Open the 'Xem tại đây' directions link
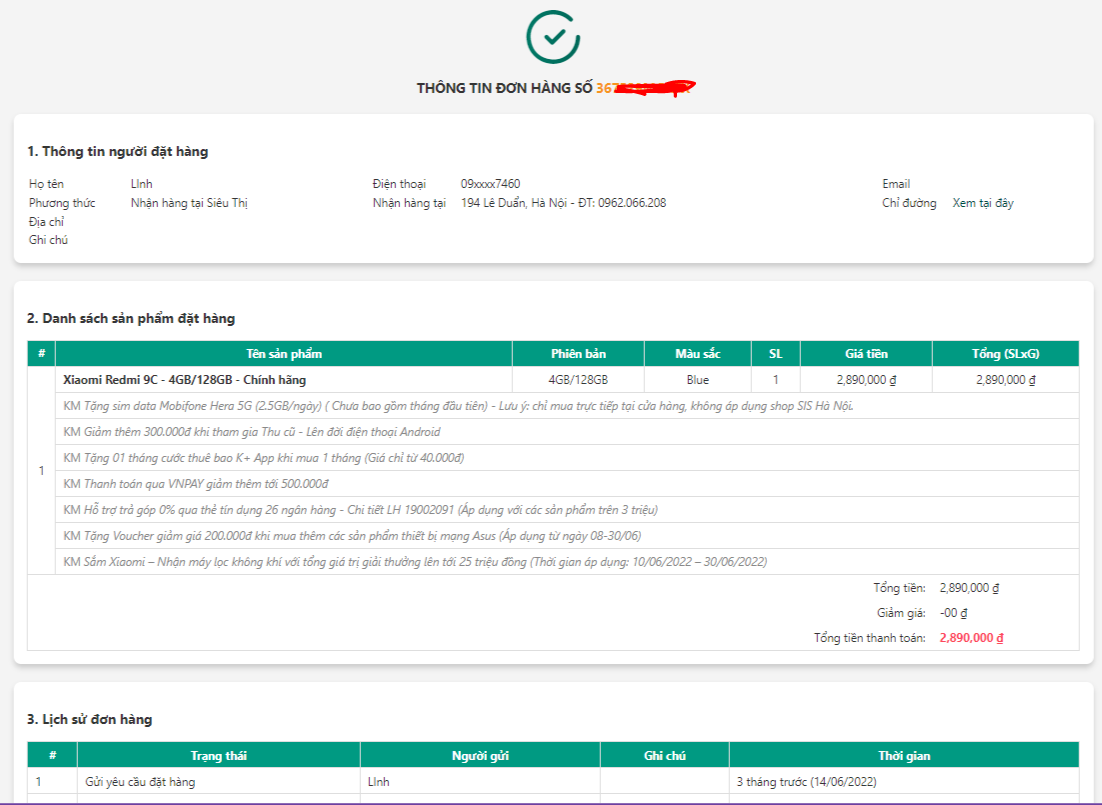The width and height of the screenshot is (1102, 805). 982,203
